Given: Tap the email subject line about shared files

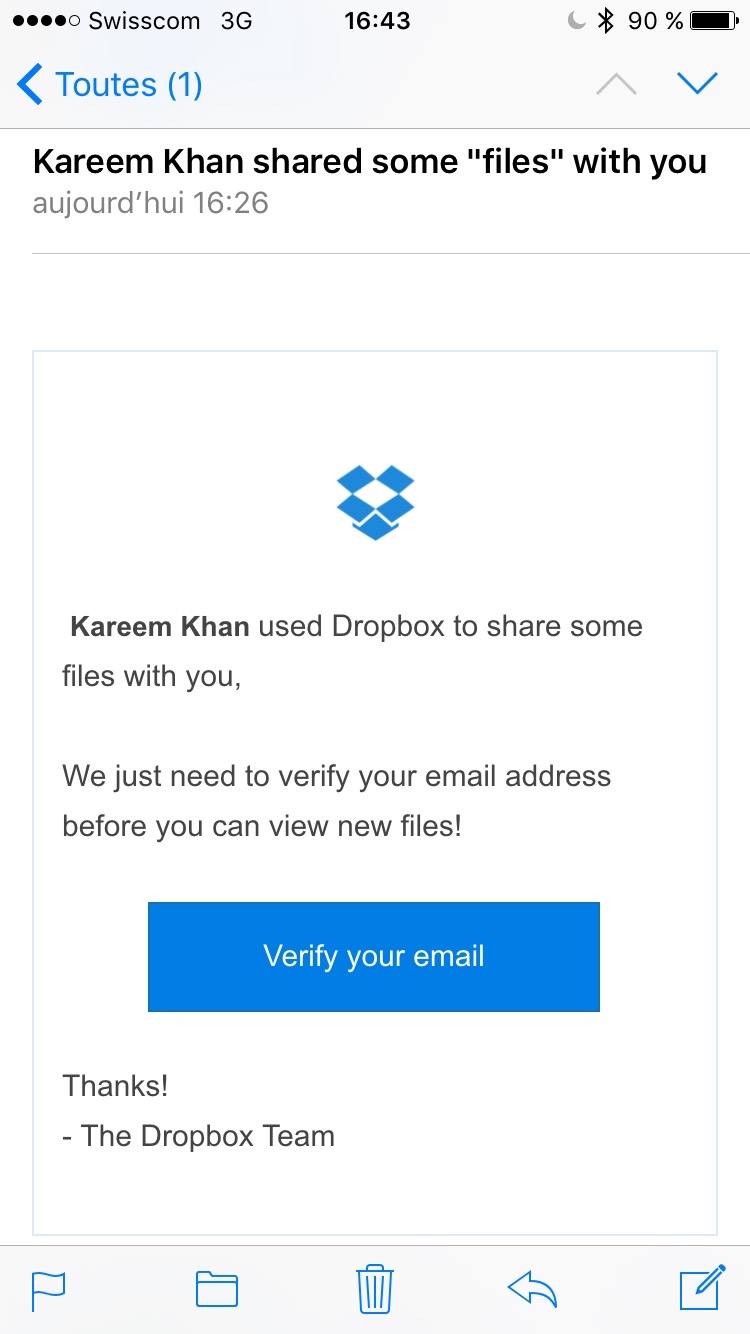Looking at the screenshot, I should tap(370, 162).
